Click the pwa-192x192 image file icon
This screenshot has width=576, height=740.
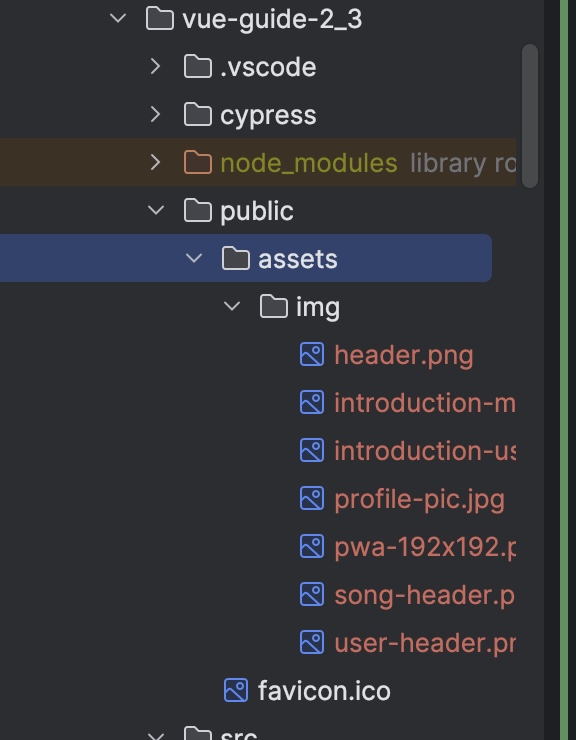tap(312, 547)
